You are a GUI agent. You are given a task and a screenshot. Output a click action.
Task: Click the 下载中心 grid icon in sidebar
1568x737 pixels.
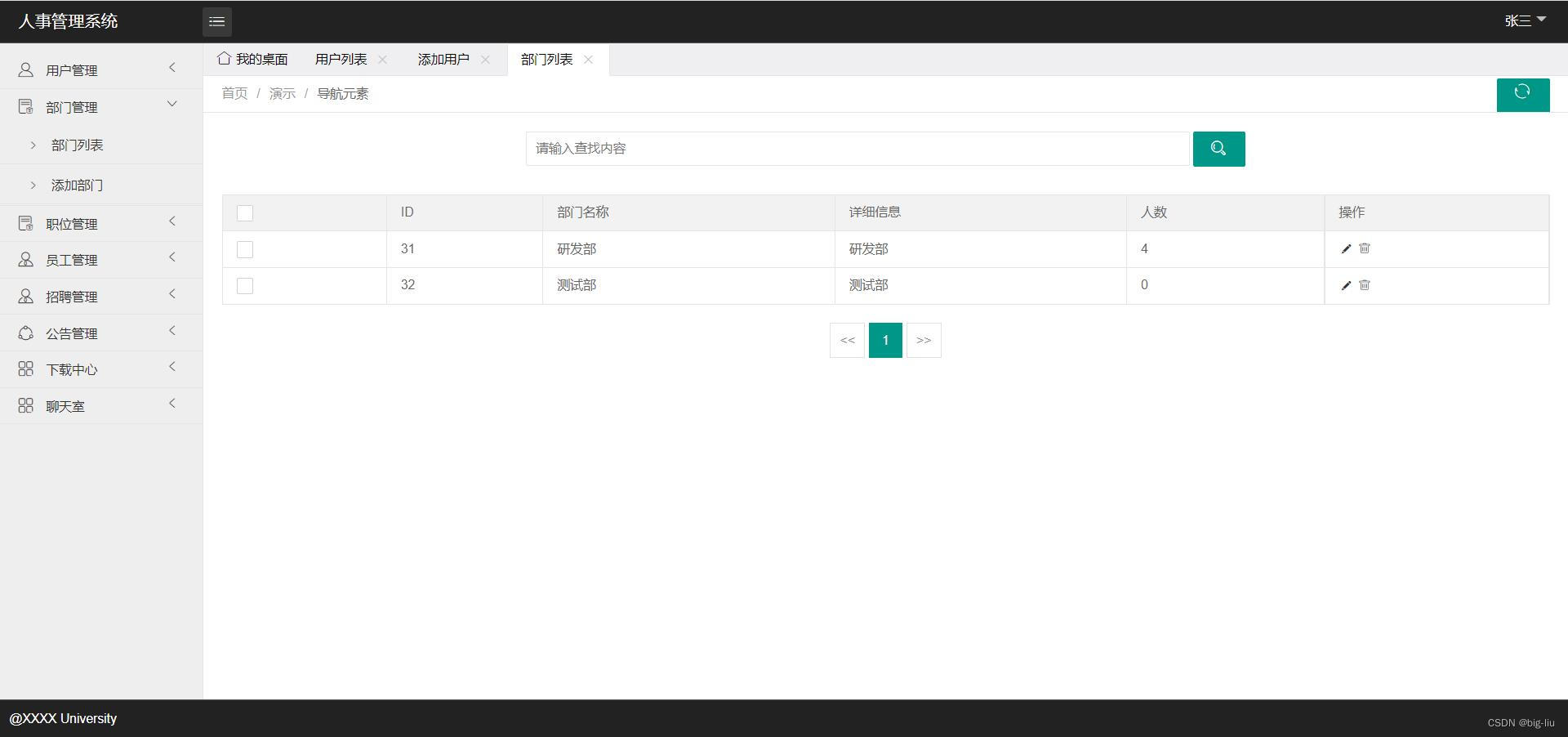click(26, 369)
